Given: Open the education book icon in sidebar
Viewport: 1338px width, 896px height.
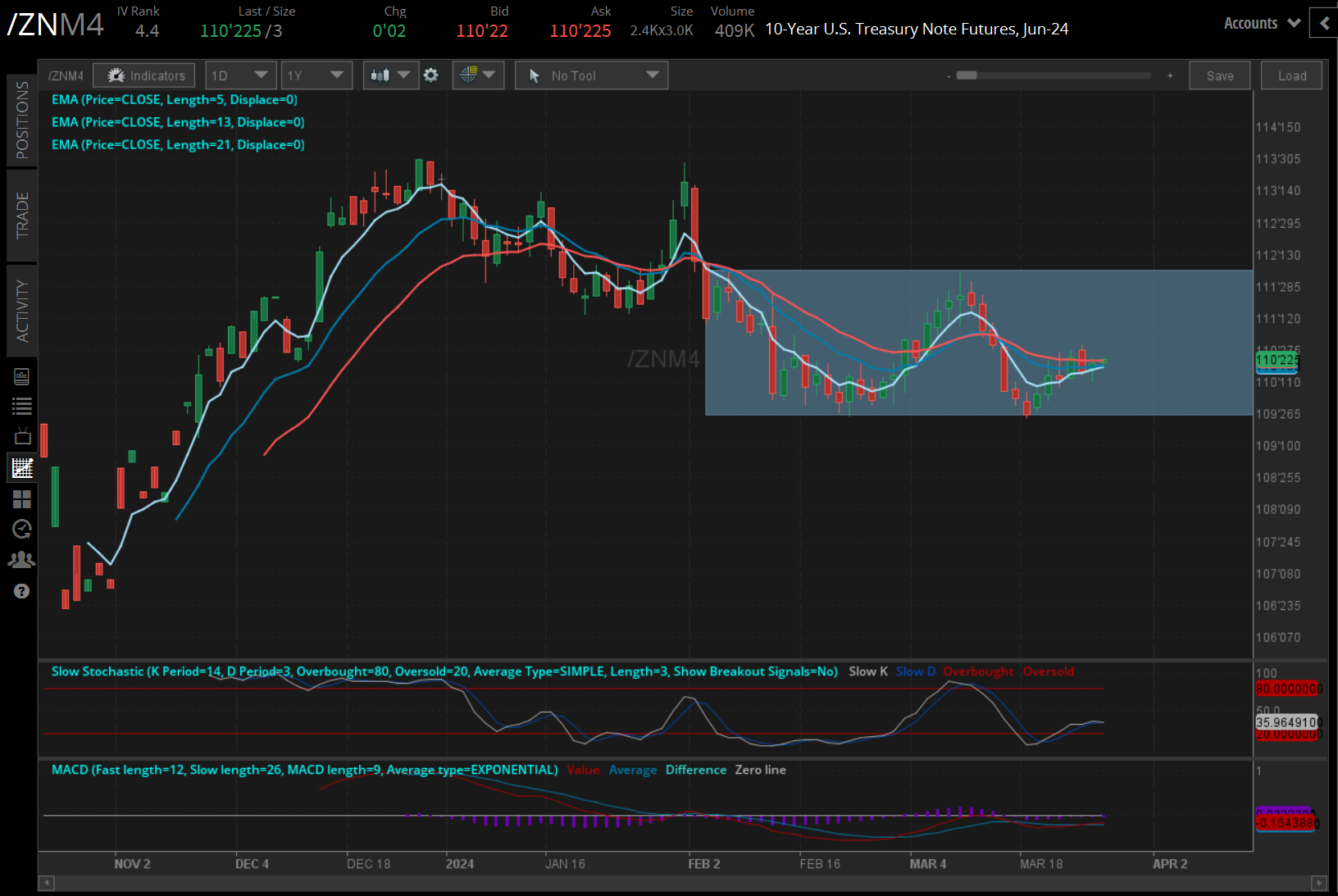Looking at the screenshot, I should 22,376.
